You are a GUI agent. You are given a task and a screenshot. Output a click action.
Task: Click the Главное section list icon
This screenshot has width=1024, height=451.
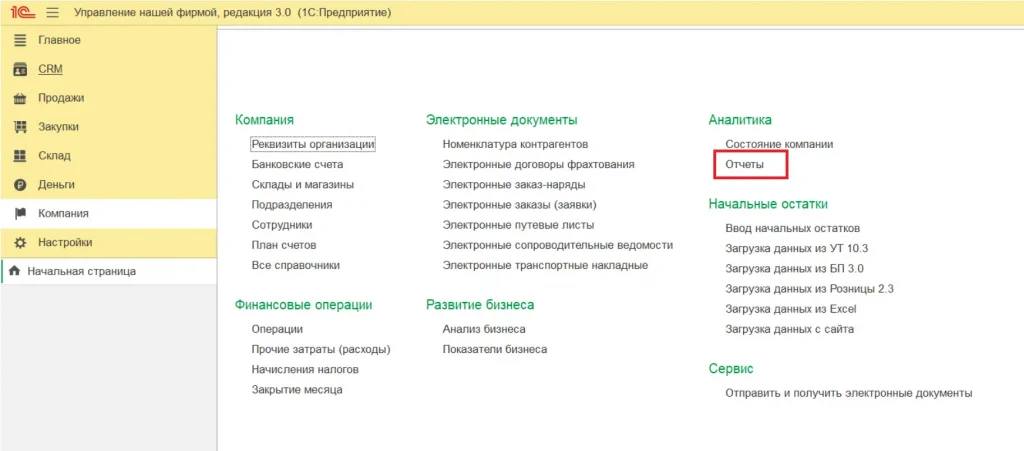[19, 40]
